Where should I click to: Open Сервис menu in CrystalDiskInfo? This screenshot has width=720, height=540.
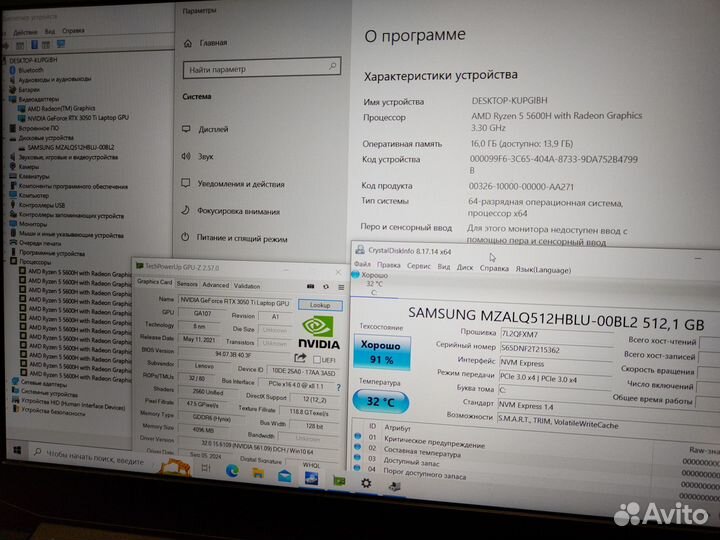tap(418, 266)
